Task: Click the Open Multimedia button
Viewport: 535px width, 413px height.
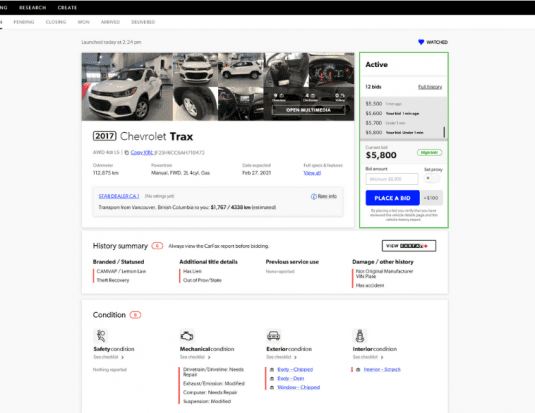Action: pos(308,110)
